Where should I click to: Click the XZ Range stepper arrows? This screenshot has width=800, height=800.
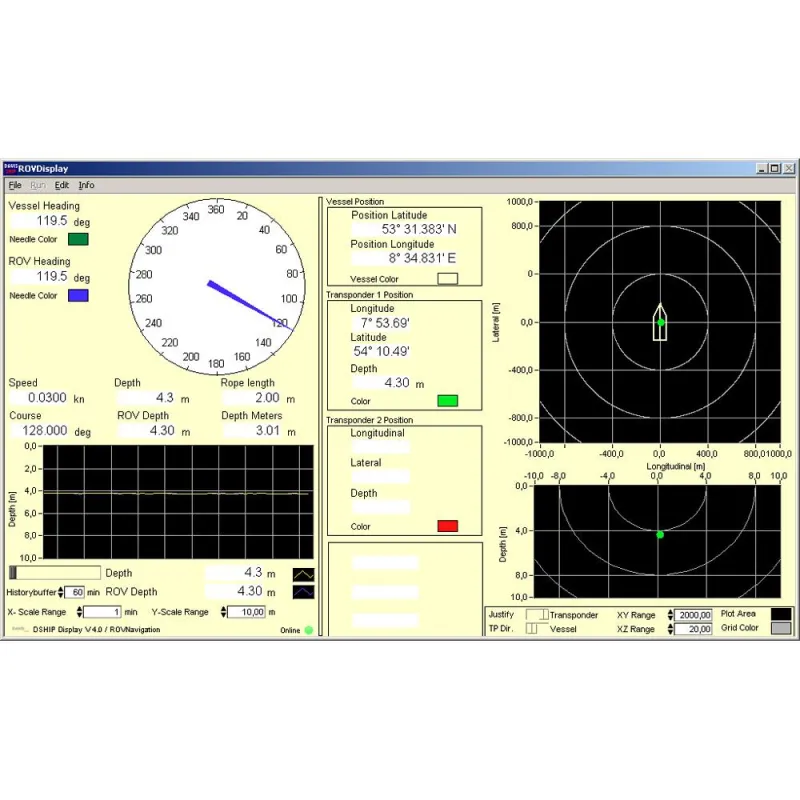click(x=670, y=629)
